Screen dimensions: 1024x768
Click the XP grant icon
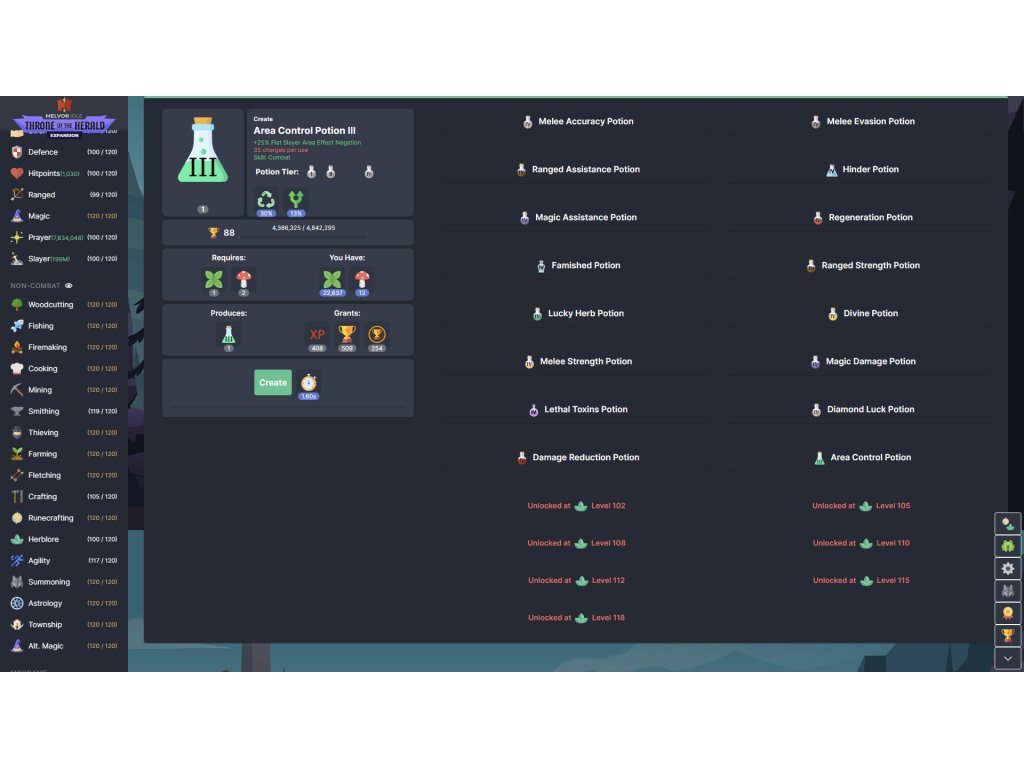[x=317, y=334]
